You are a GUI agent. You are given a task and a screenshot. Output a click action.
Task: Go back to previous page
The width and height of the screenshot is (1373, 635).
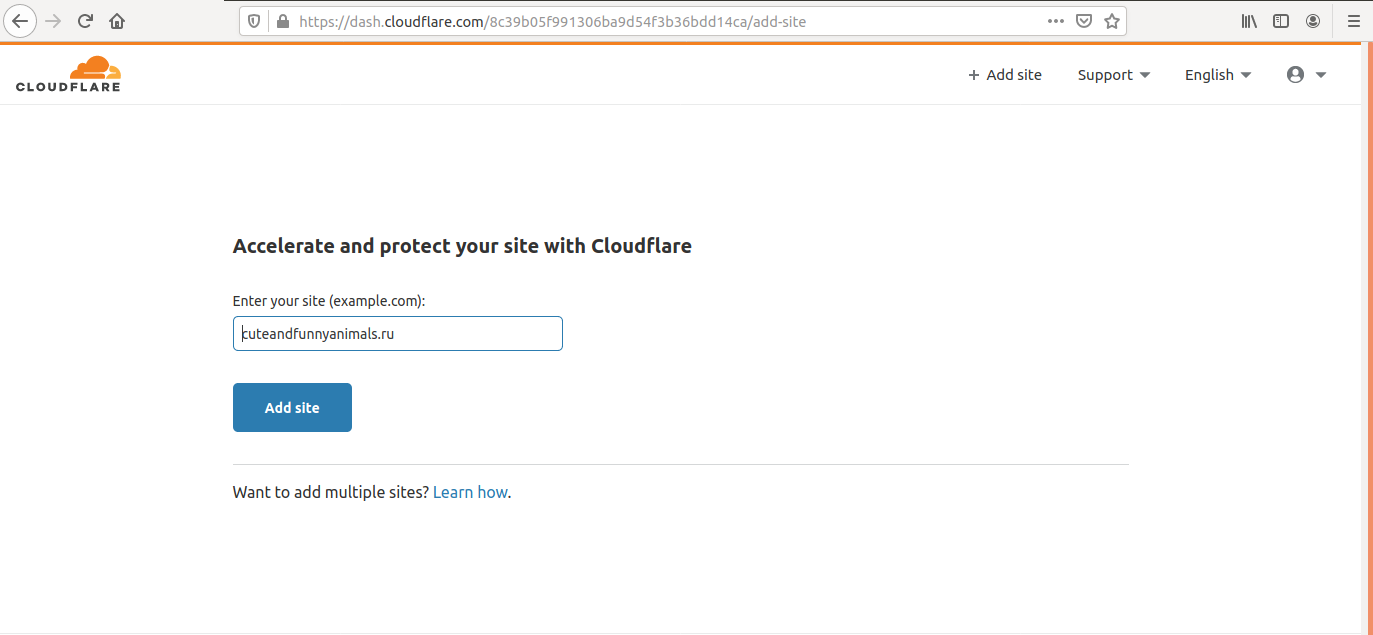pyautogui.click(x=20, y=21)
